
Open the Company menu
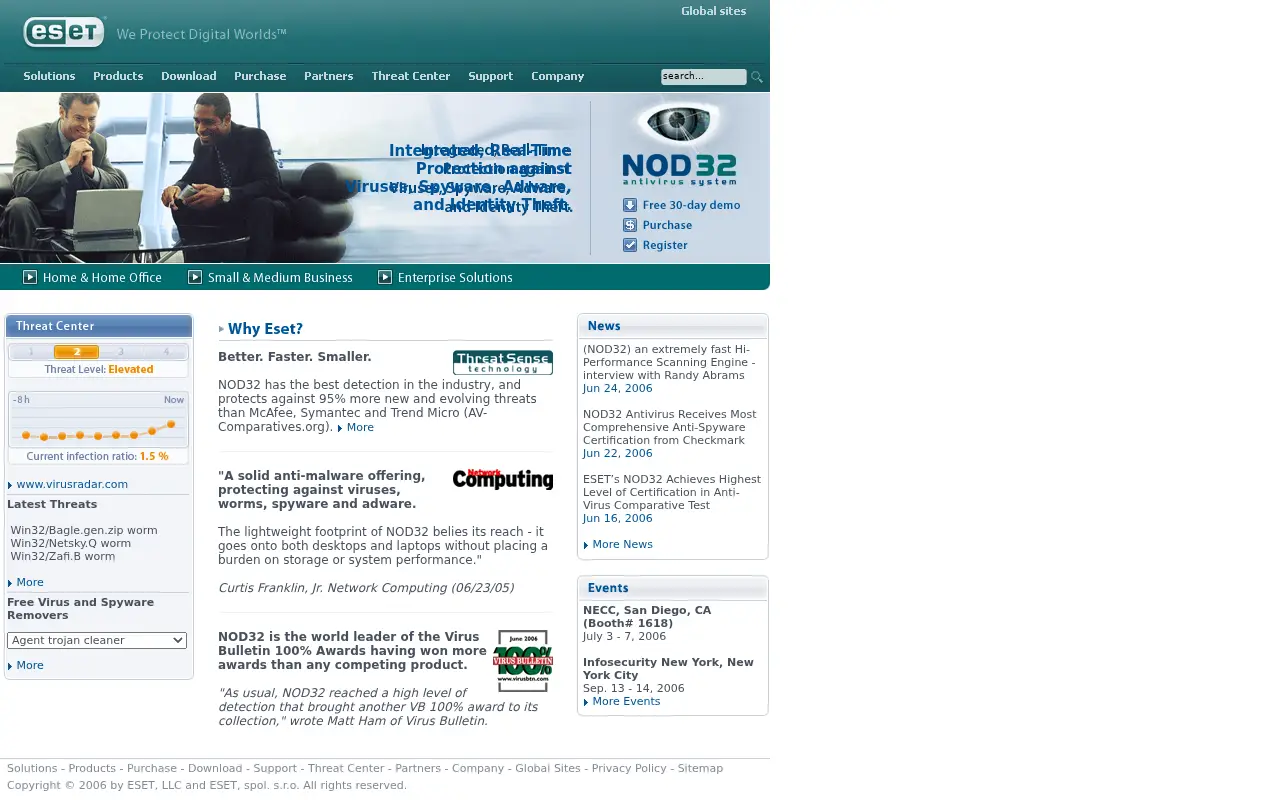point(558,76)
